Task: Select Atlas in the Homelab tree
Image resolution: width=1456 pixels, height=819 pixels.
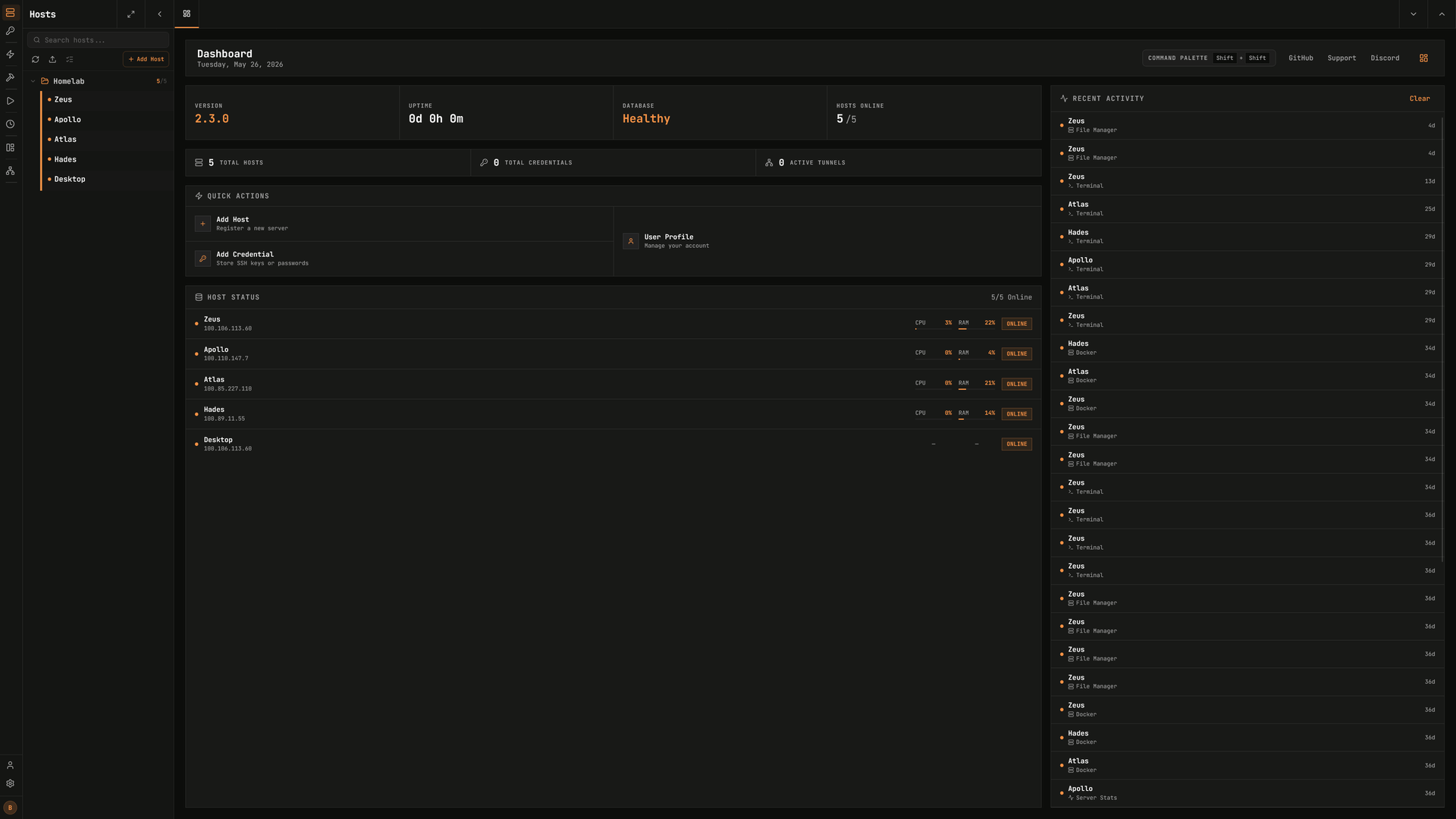Action: click(x=105, y=140)
